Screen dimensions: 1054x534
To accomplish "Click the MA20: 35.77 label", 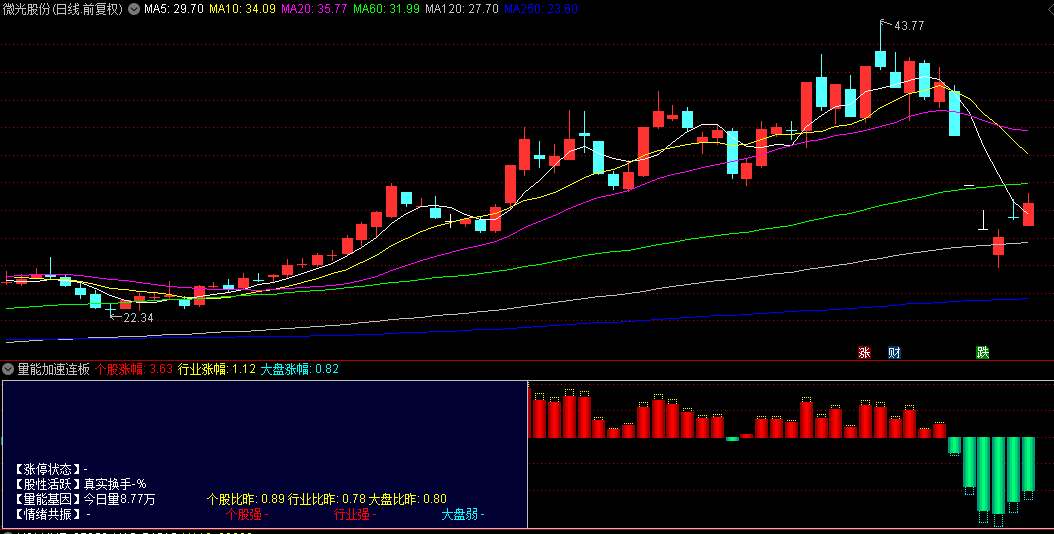I will coord(314,9).
